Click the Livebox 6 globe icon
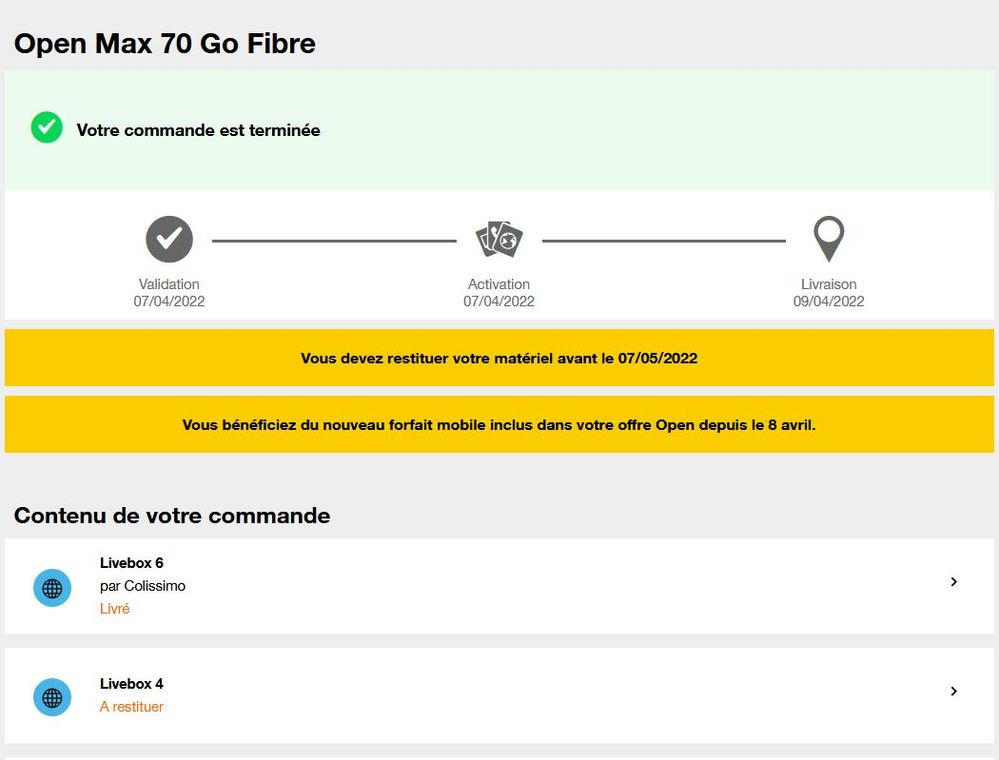The image size is (999, 760). pyautogui.click(x=52, y=588)
